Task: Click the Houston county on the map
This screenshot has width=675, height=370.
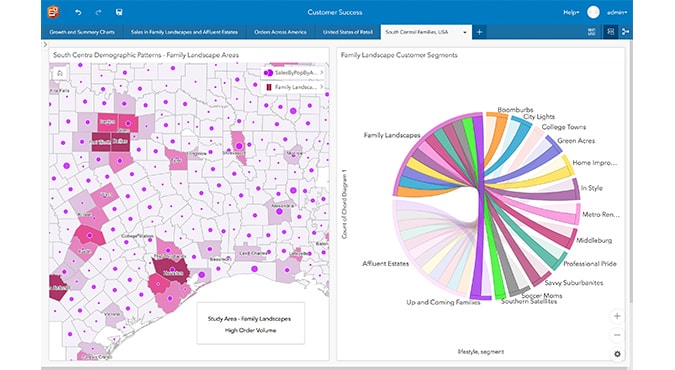Action: click(x=172, y=270)
